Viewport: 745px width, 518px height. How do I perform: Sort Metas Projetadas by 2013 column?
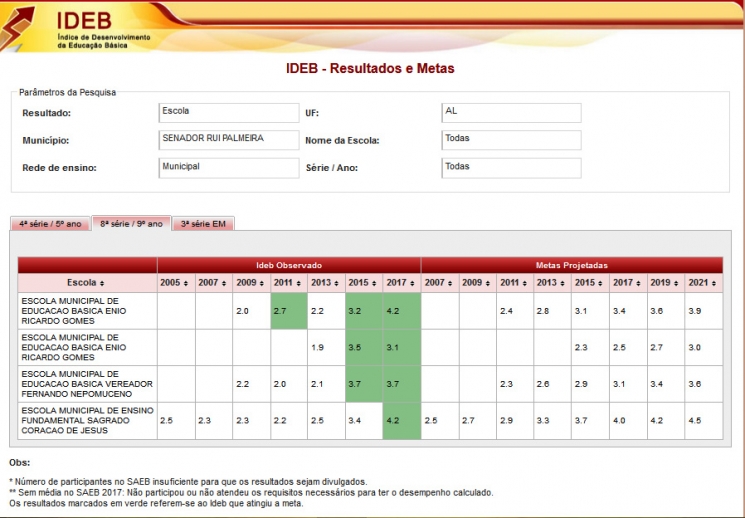tap(553, 283)
